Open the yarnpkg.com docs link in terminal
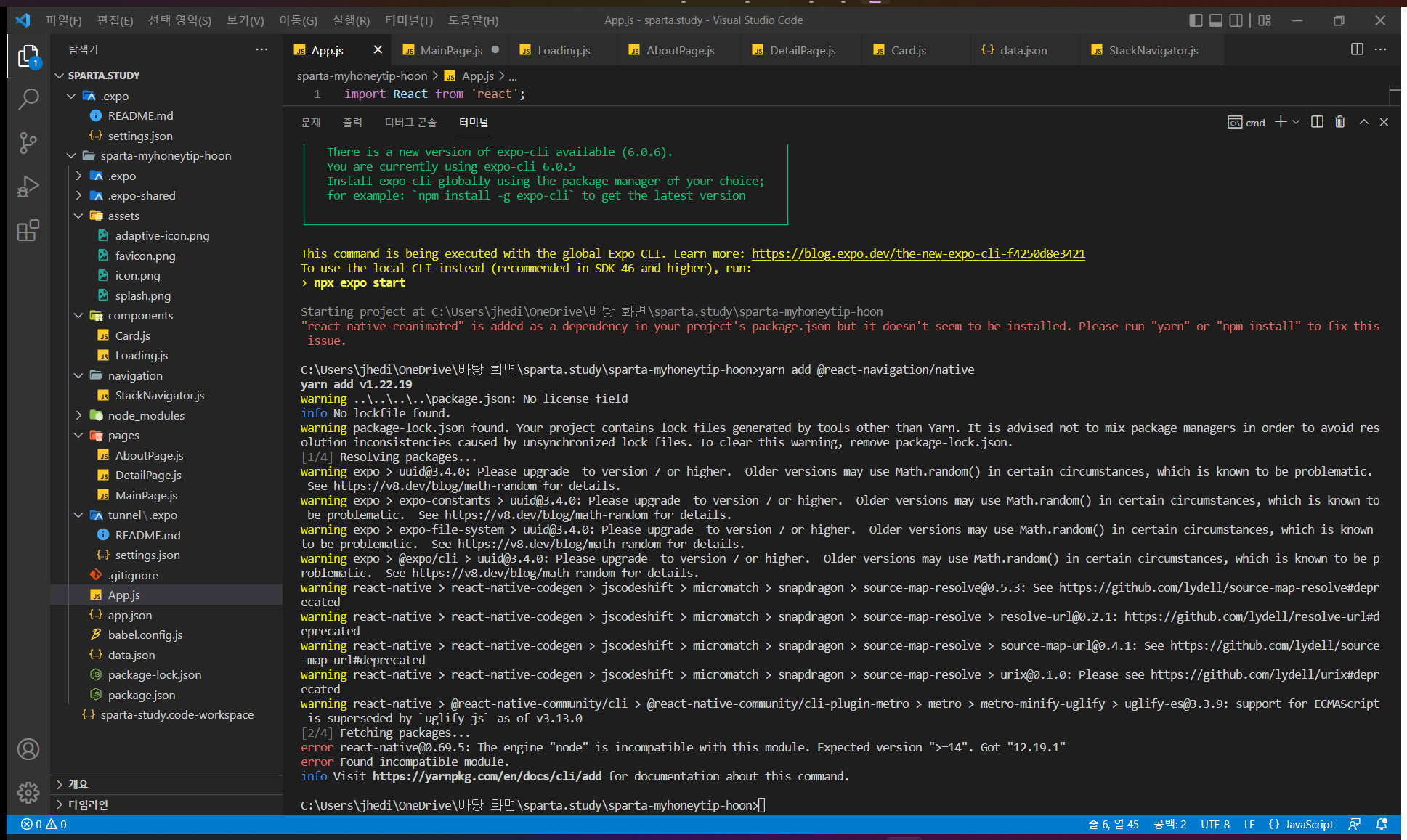This screenshot has height=840, width=1407. [x=487, y=776]
